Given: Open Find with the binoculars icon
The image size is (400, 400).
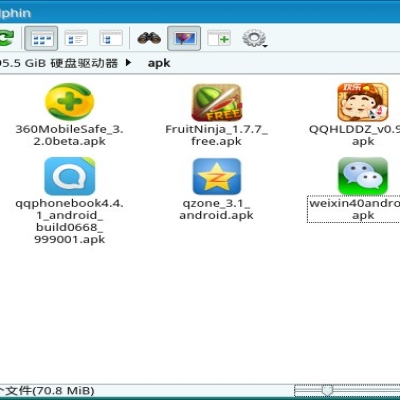Looking at the screenshot, I should coord(149,38).
